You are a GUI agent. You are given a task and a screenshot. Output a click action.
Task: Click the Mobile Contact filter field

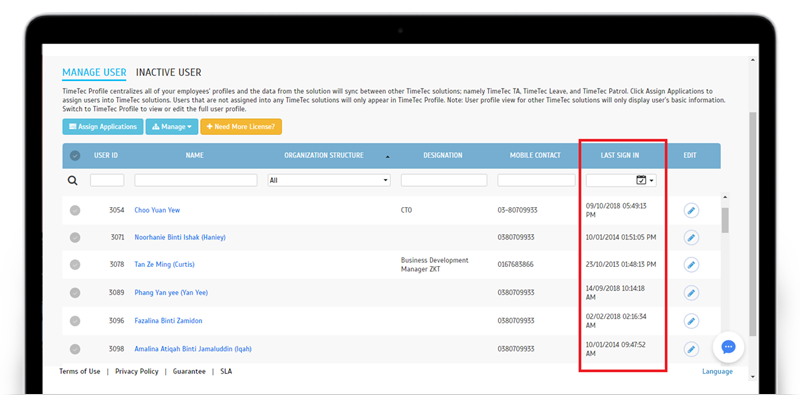tap(537, 180)
